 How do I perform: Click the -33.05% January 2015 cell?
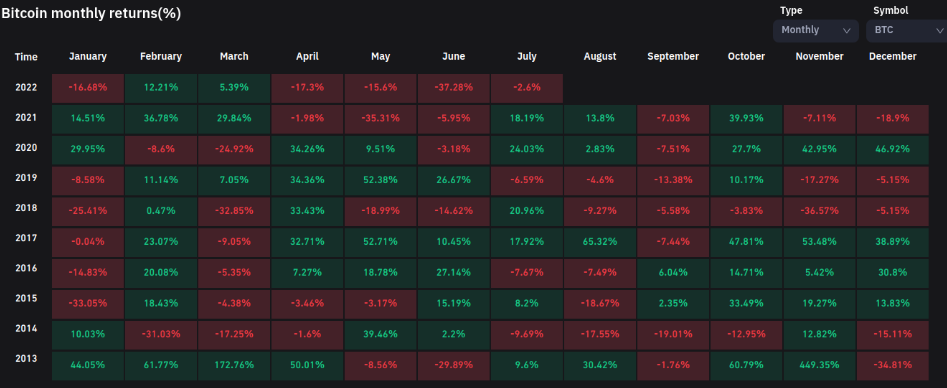pos(88,303)
